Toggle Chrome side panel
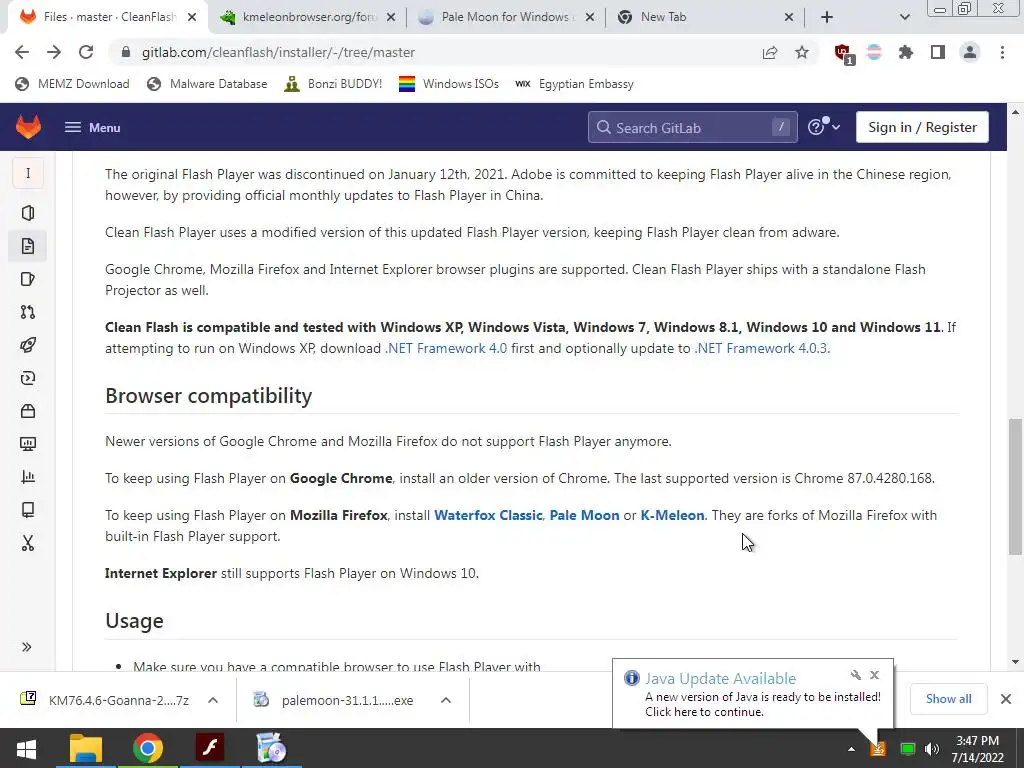This screenshot has width=1024, height=768. (x=938, y=52)
